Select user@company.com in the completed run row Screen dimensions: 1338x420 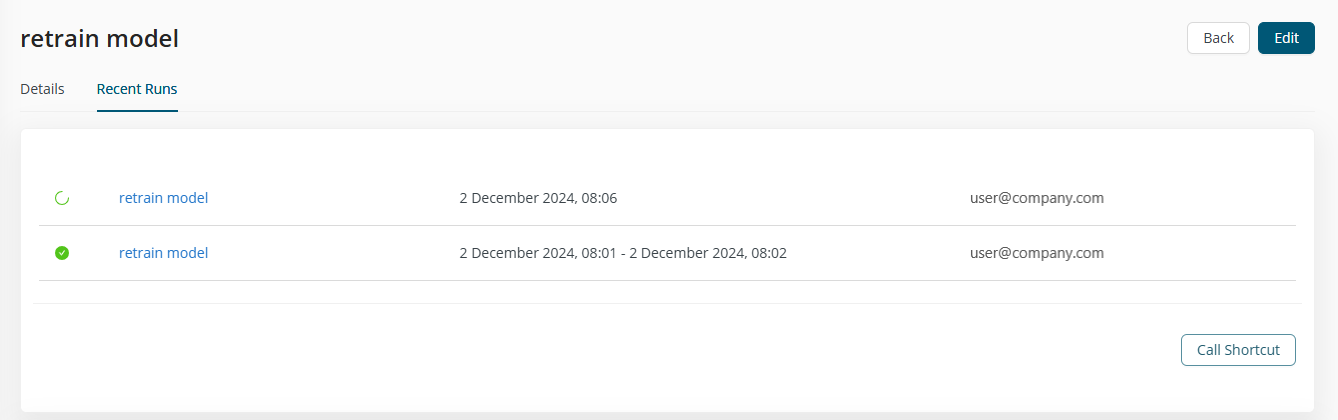point(1037,253)
